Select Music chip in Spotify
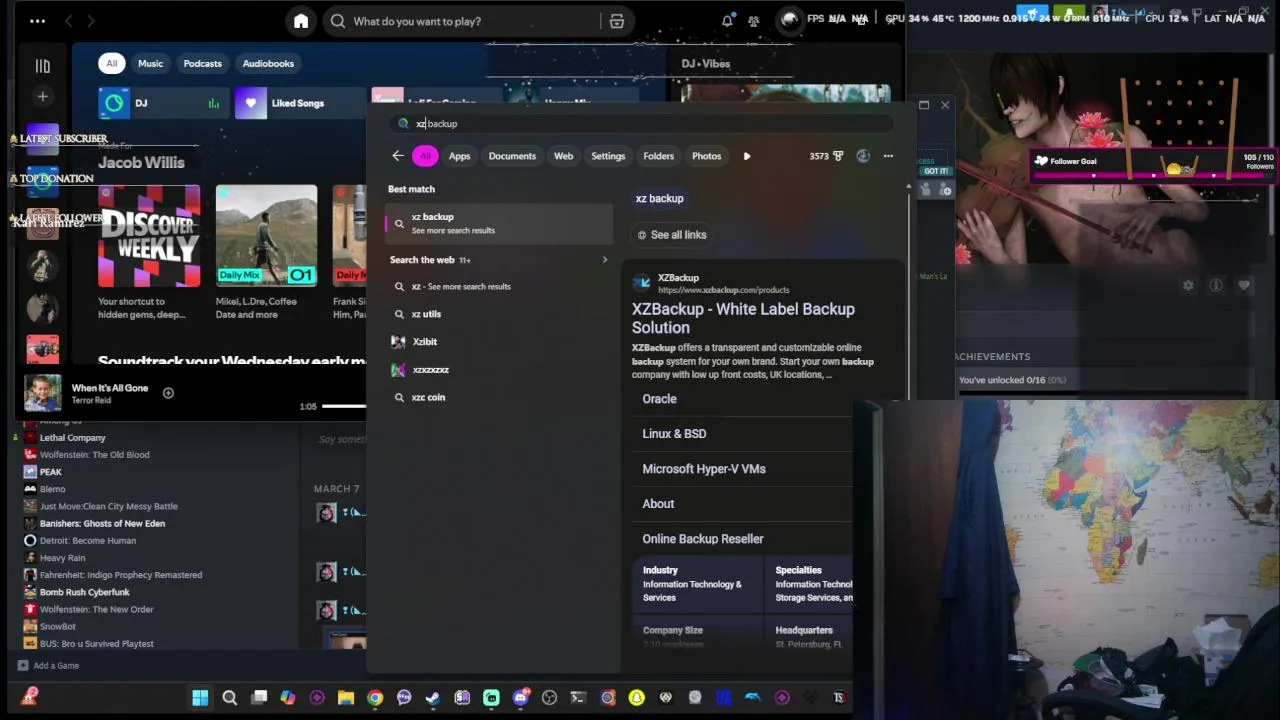 pos(150,64)
